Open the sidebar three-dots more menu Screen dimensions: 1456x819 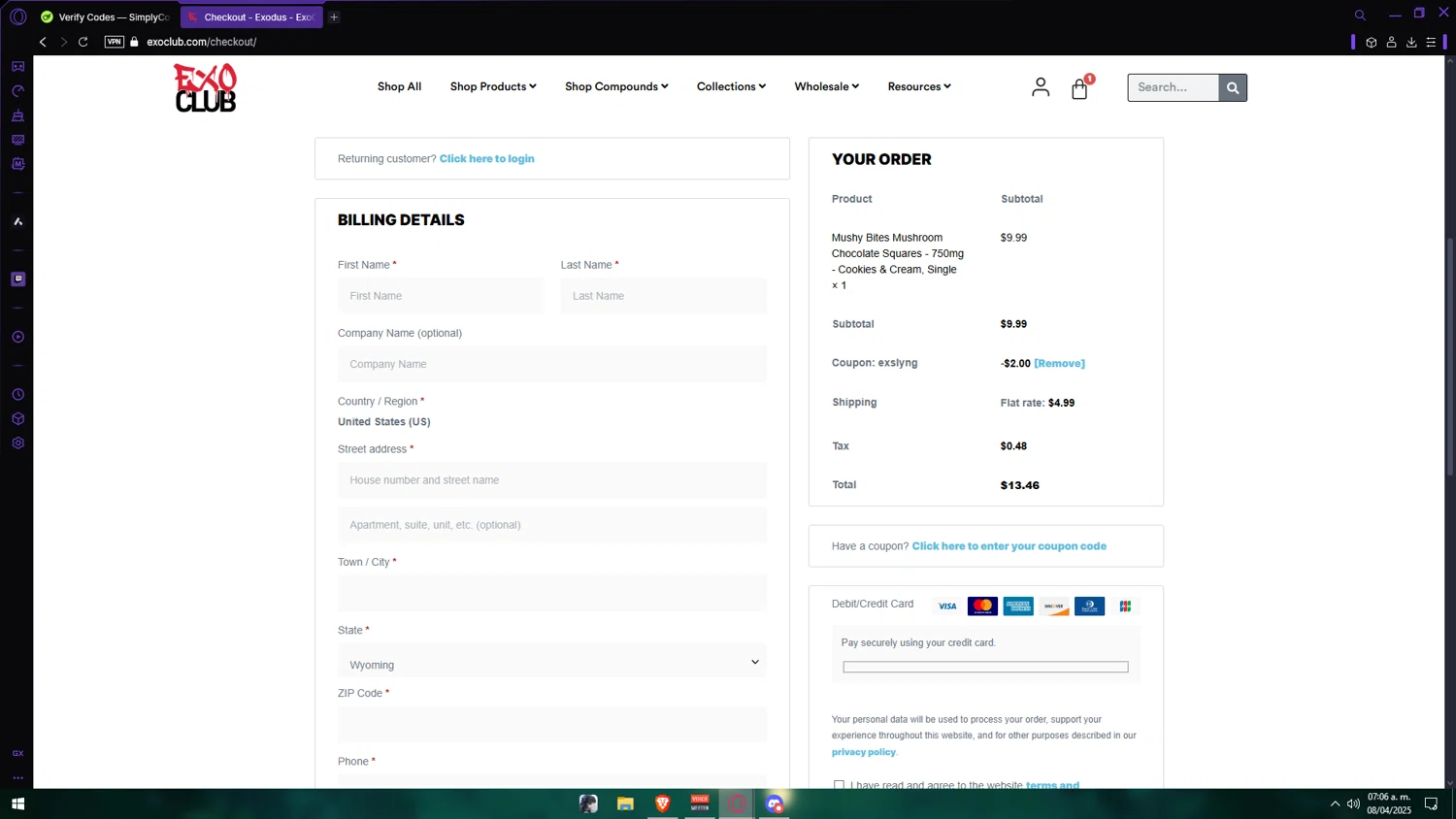click(17, 777)
